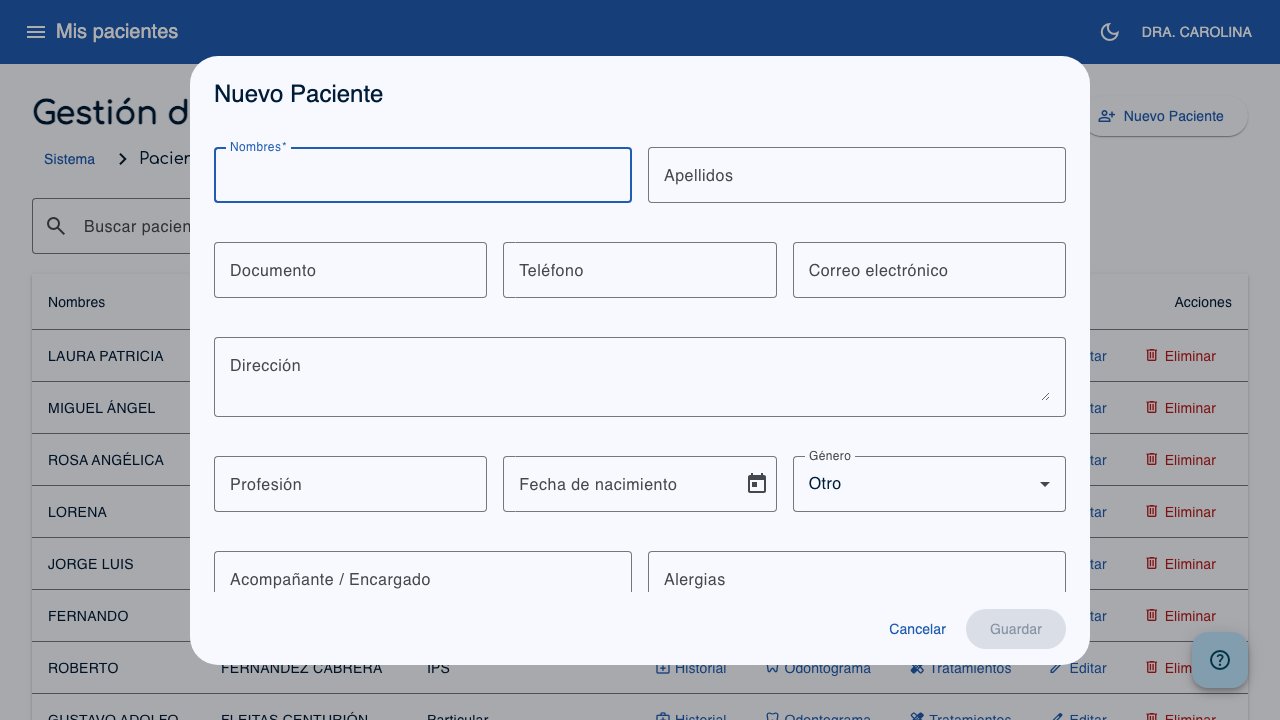This screenshot has height=720, width=1280.
Task: Click the Dirección text area
Action: coord(640,377)
